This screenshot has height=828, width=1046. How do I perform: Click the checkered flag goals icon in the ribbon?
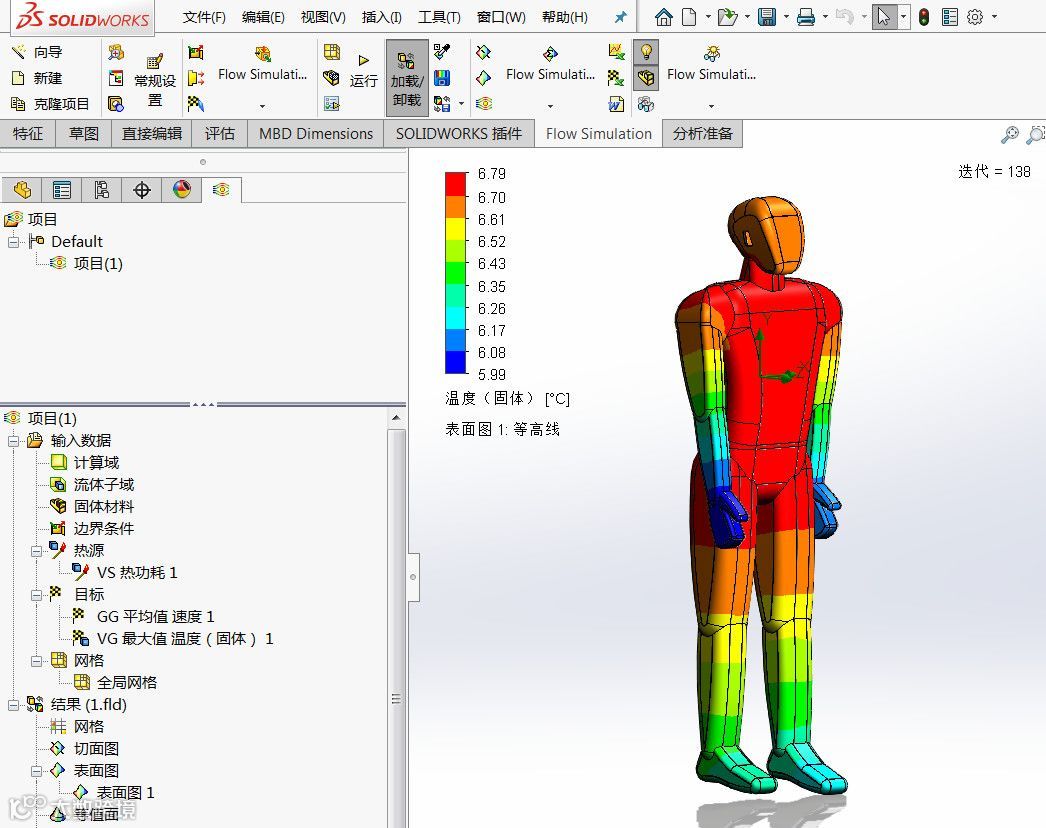195,103
